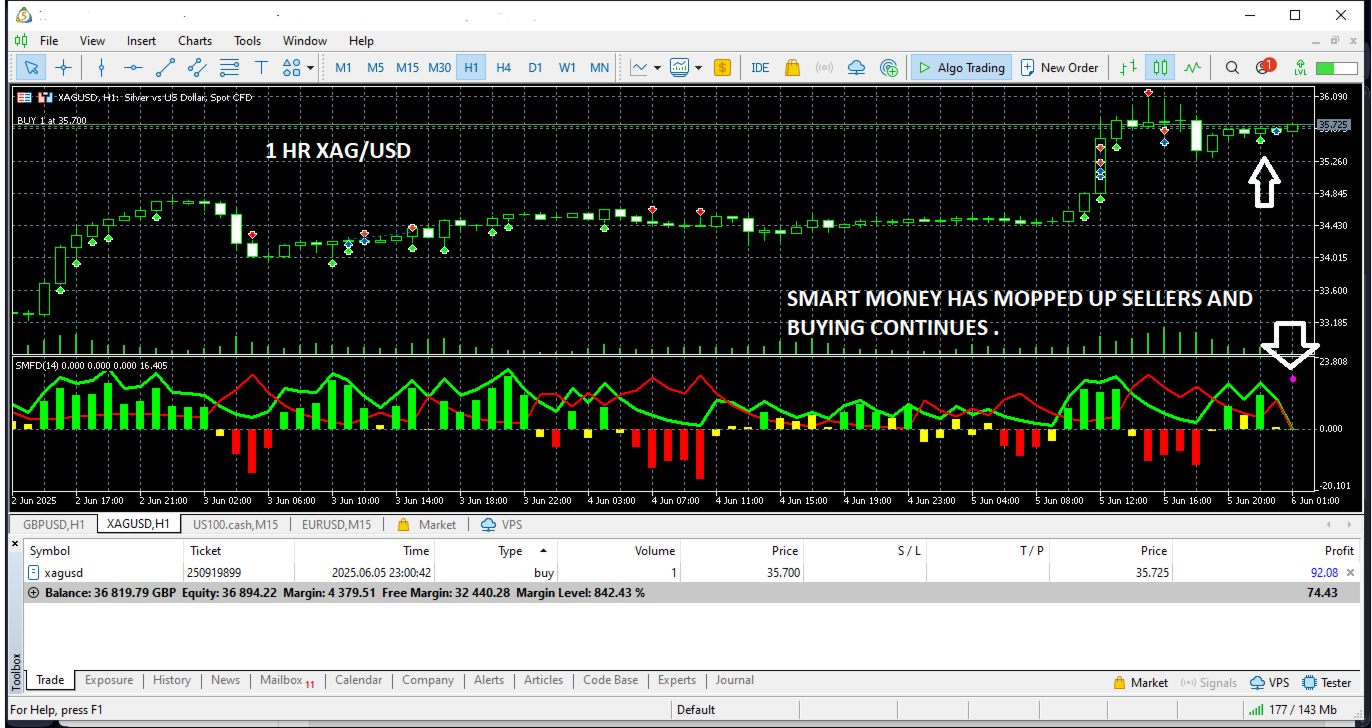1372x728 pixels.
Task: Open the Help menu
Action: [x=361, y=41]
